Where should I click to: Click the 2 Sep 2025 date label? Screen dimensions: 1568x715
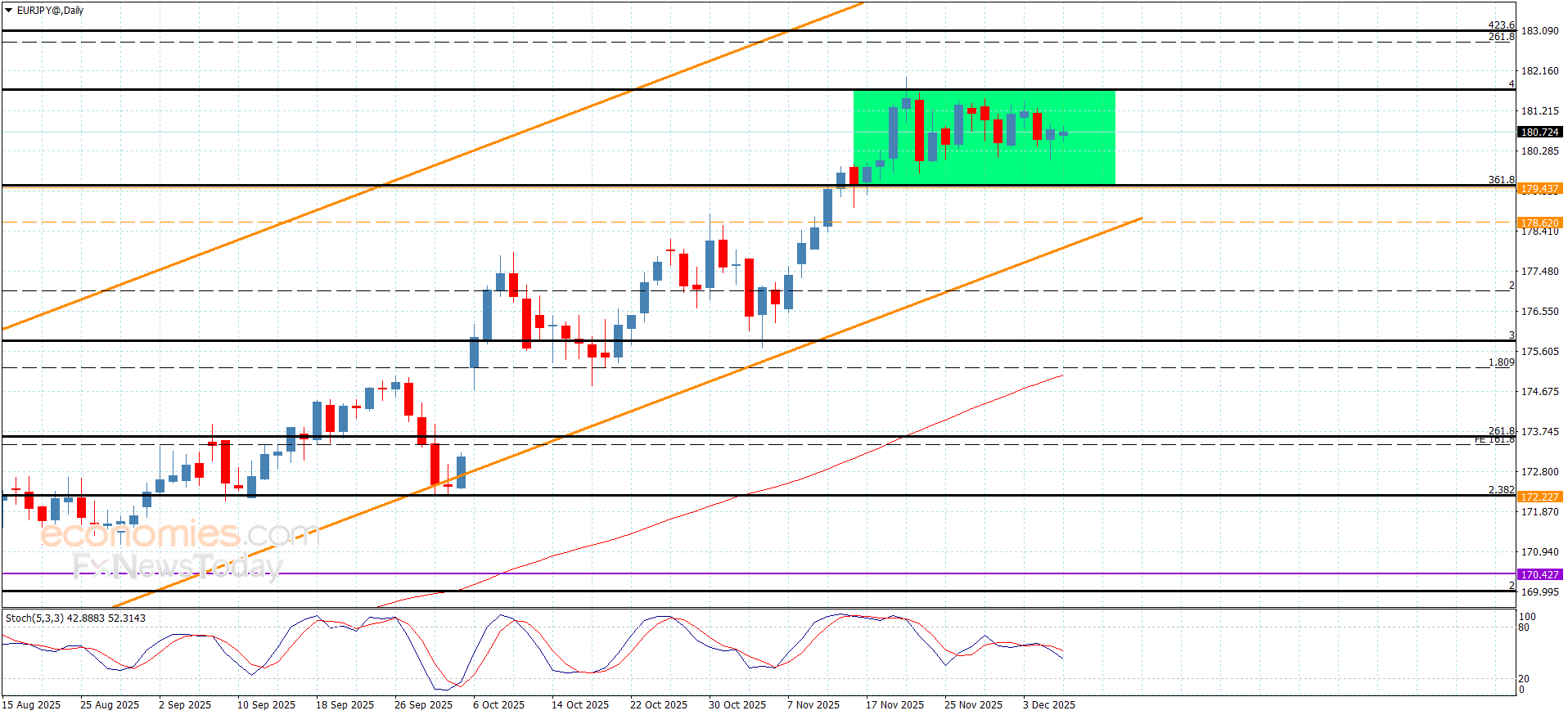point(185,705)
